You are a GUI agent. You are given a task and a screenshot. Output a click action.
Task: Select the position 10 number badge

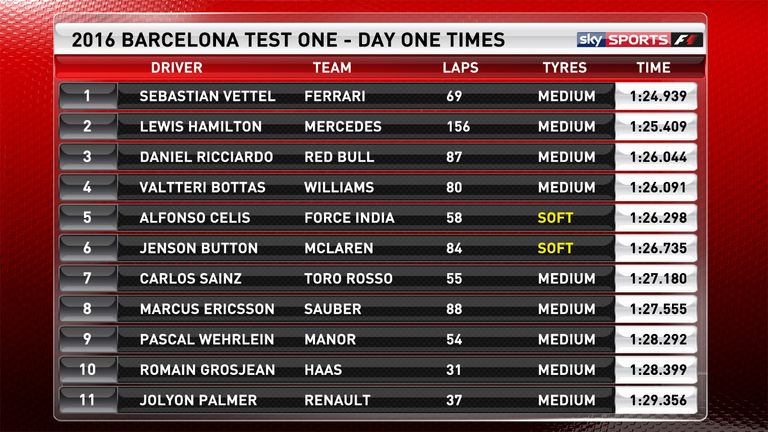tap(88, 369)
